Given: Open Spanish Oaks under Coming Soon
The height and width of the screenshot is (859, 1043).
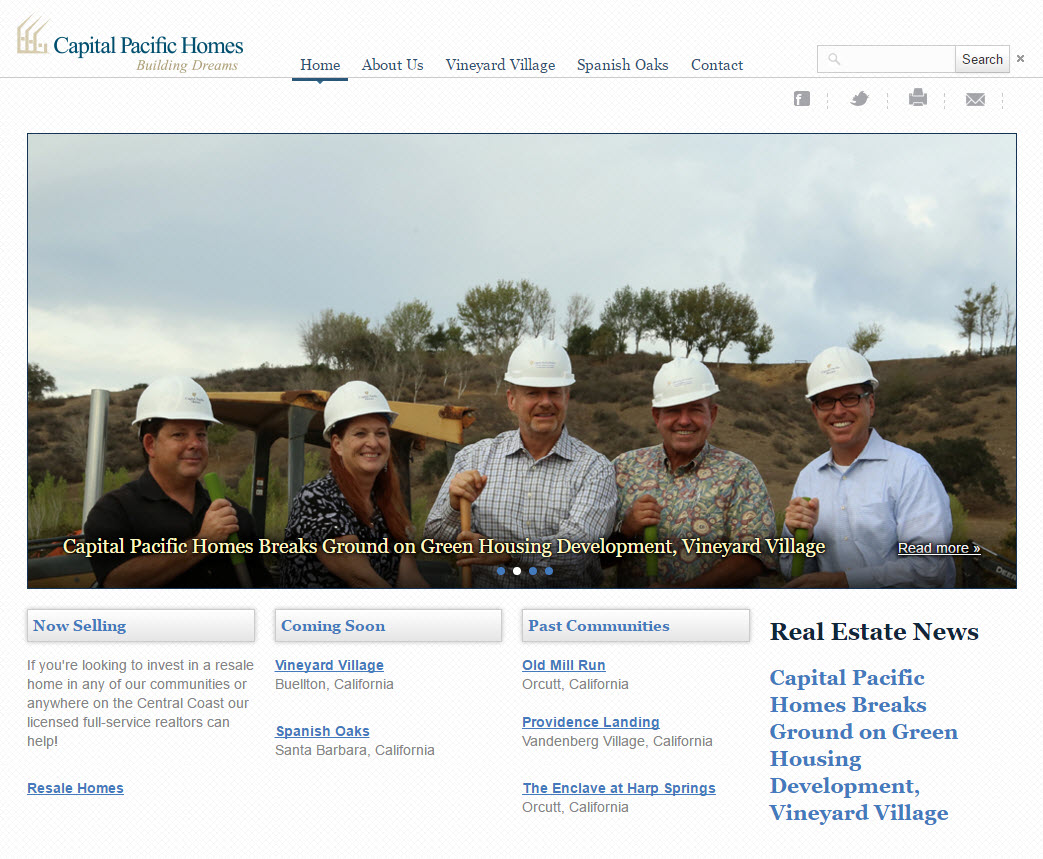Looking at the screenshot, I should pos(323,731).
